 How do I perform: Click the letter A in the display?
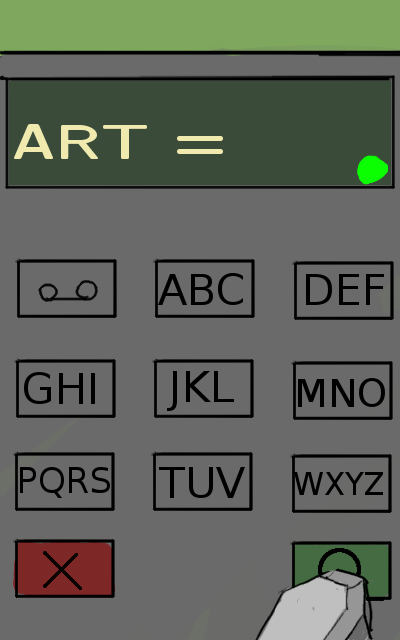coord(34,142)
